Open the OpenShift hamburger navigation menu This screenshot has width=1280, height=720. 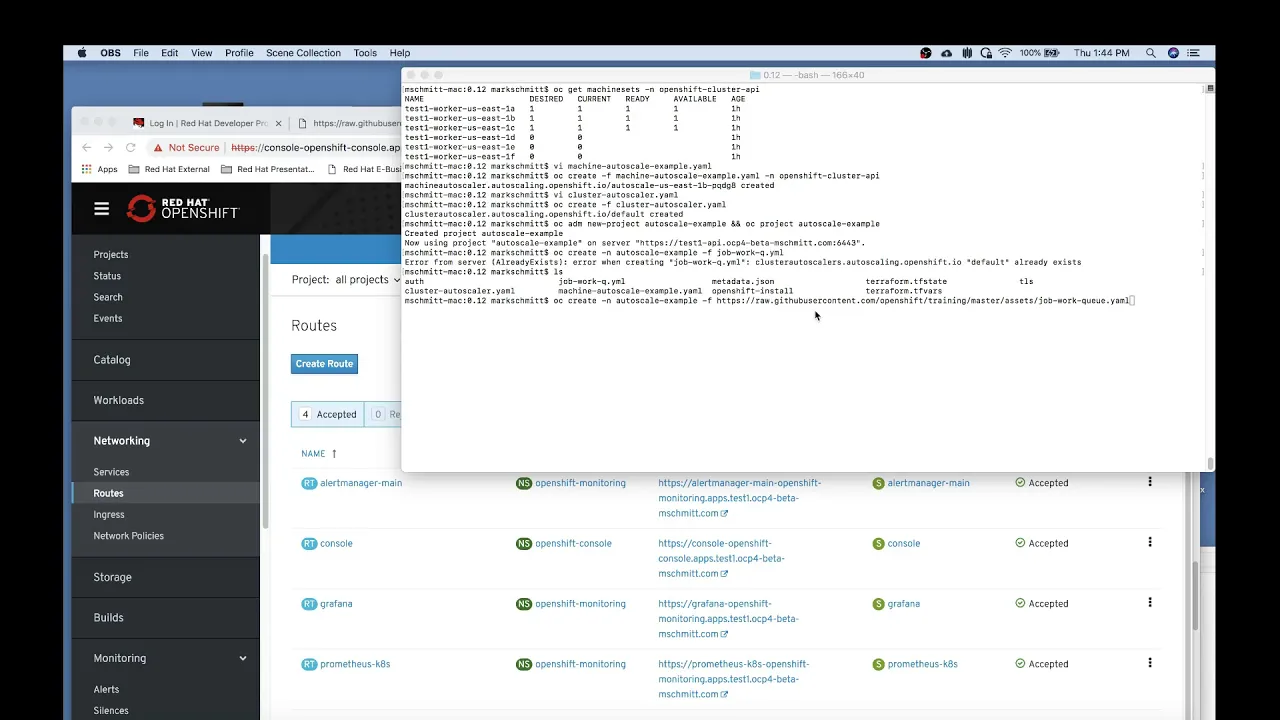pos(101,209)
